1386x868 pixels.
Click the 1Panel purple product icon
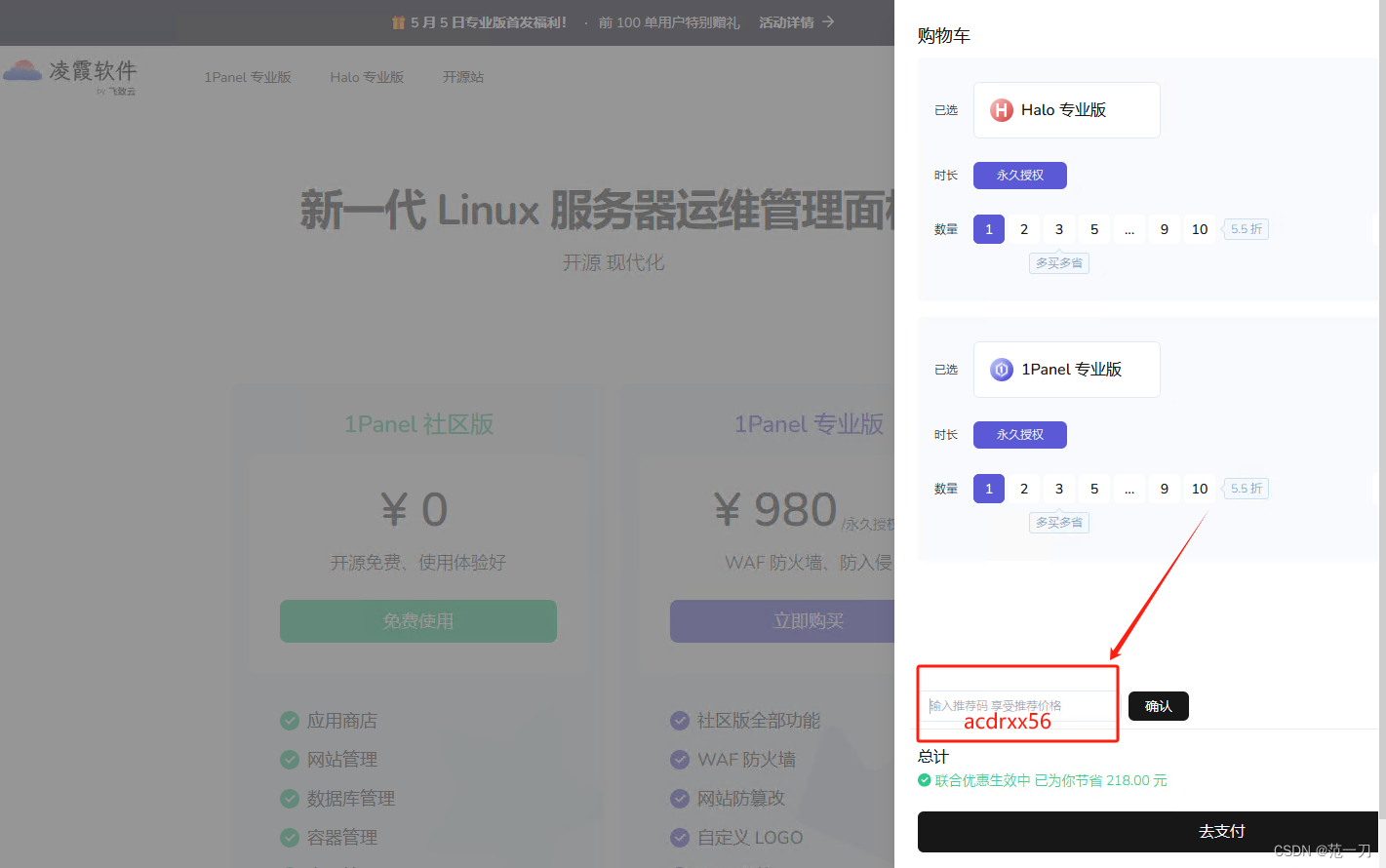pos(1002,370)
